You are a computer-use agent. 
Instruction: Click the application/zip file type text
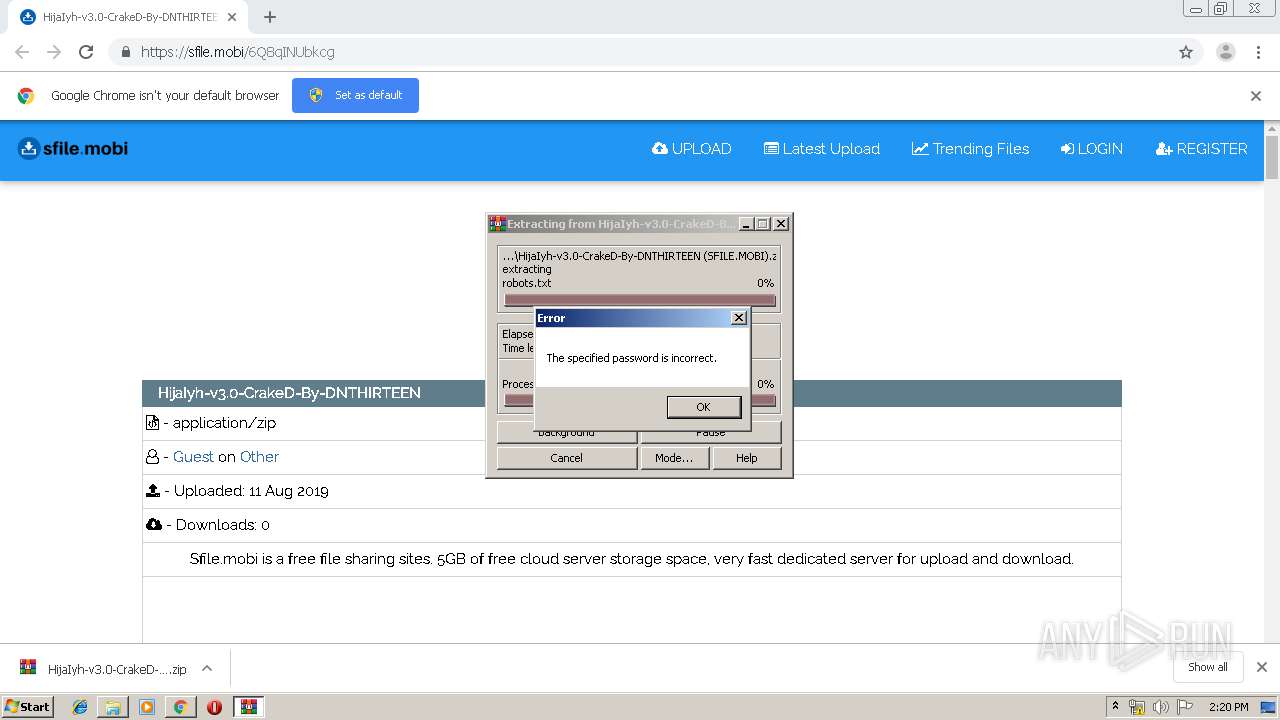point(224,423)
